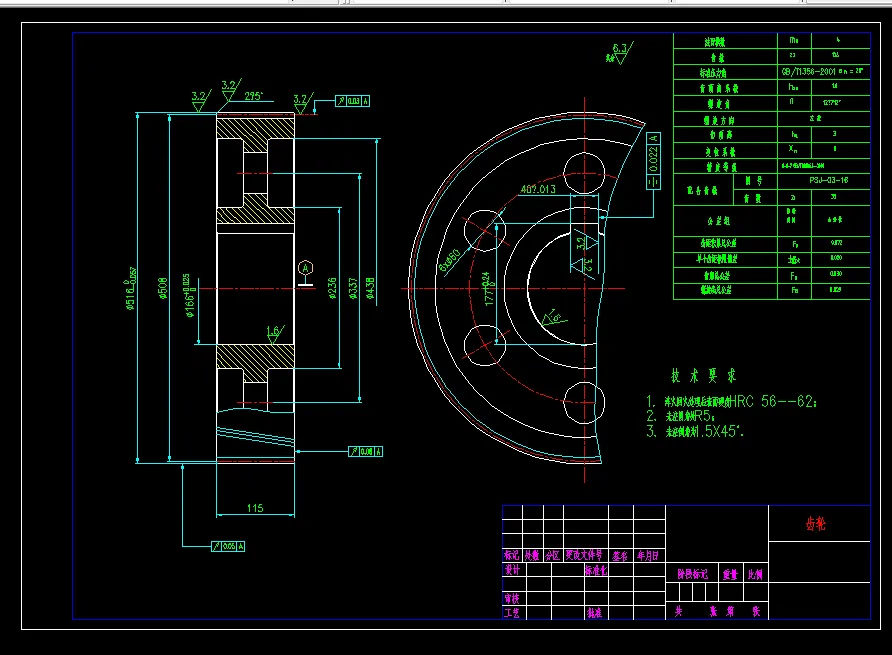Viewport: 892px width, 655px height.
Task: Select the 40±0.013 keyway width dimension
Action: point(538,190)
